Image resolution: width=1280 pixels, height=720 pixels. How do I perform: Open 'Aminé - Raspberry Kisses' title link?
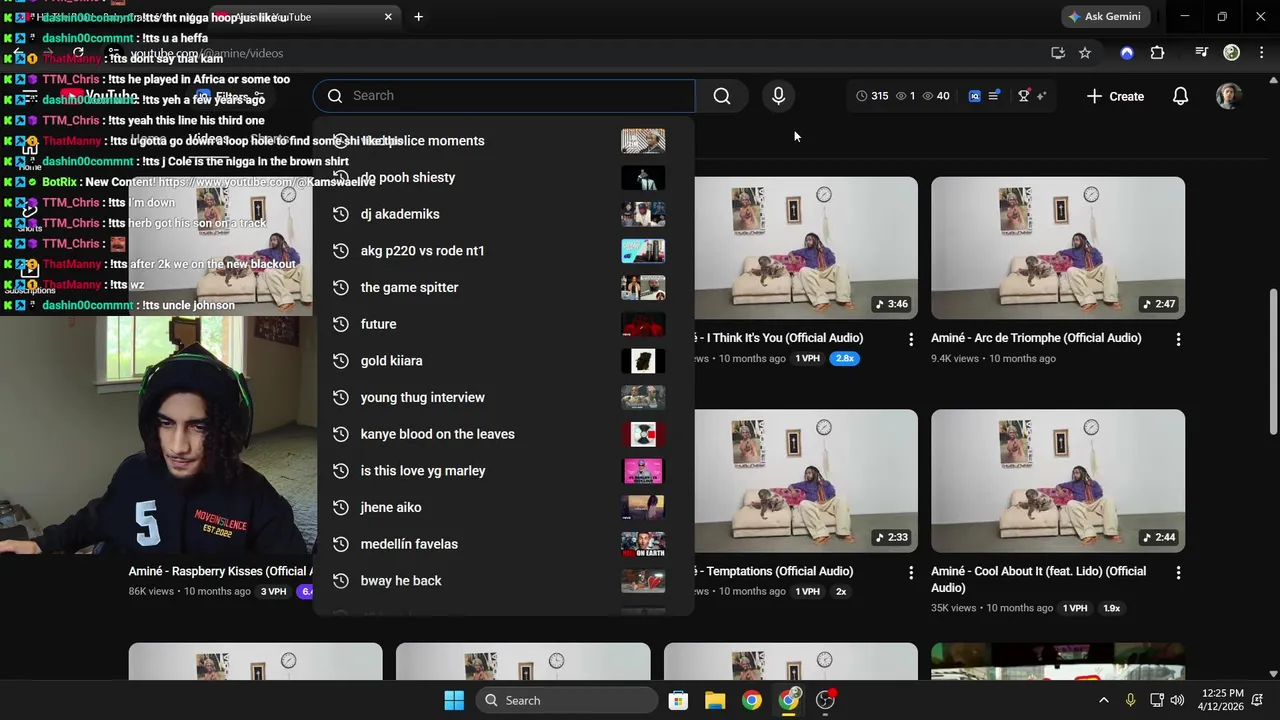pyautogui.click(x=220, y=571)
